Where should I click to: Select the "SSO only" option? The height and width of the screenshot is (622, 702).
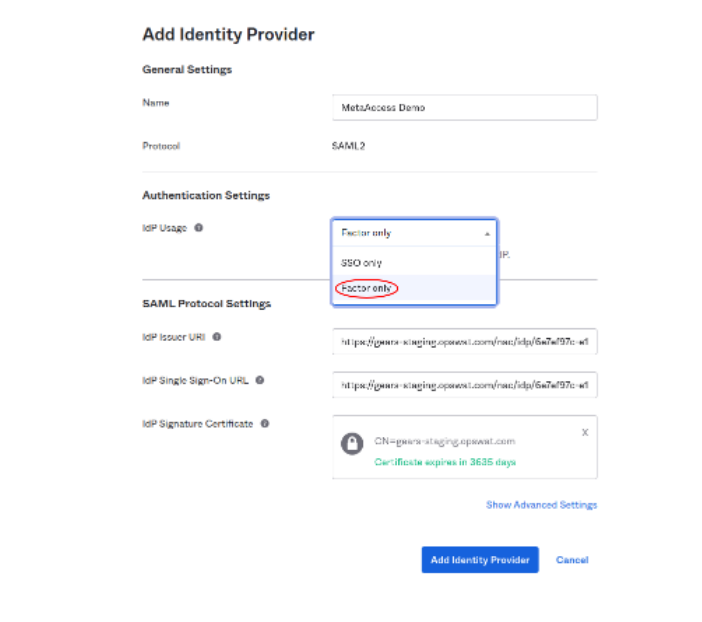(362, 262)
